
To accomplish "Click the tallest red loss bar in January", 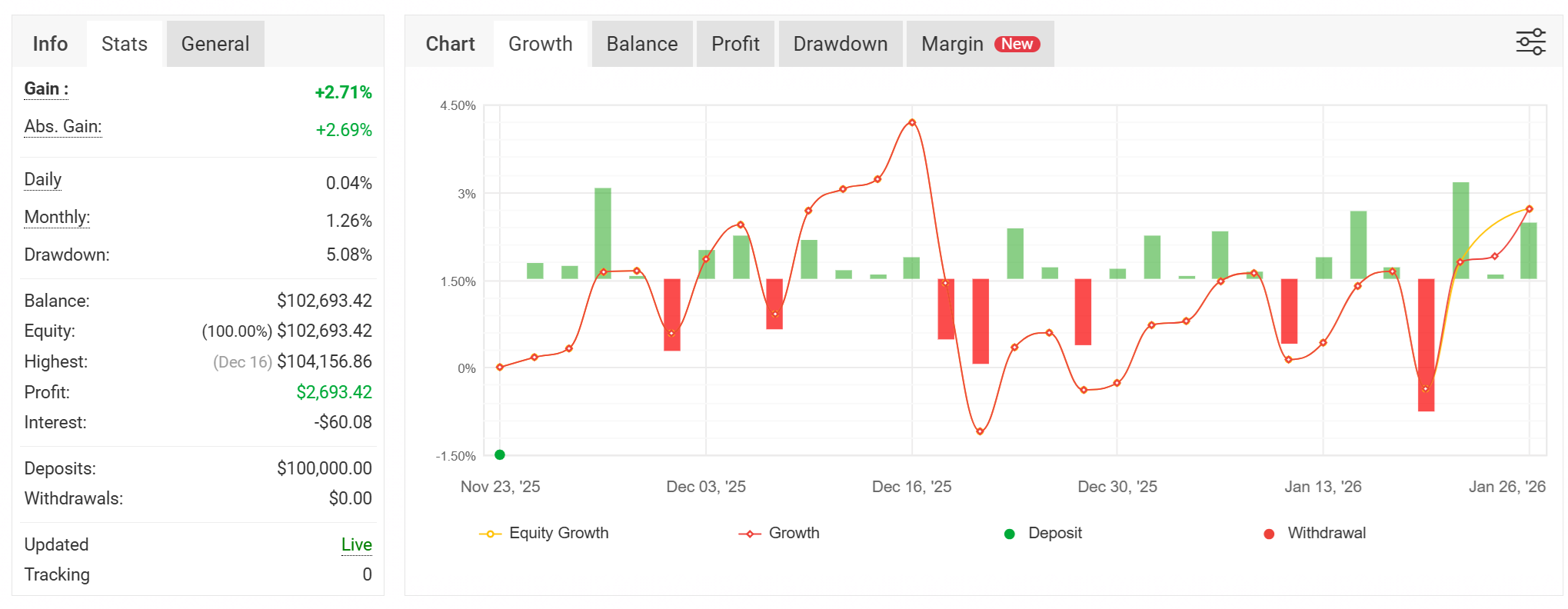I will 1426,344.
